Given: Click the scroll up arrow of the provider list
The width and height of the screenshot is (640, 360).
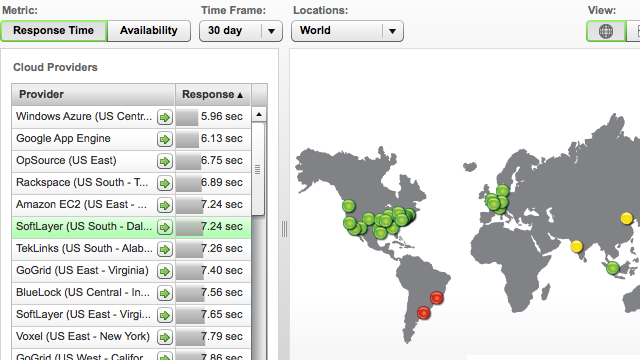Looking at the screenshot, I should click(x=259, y=114).
